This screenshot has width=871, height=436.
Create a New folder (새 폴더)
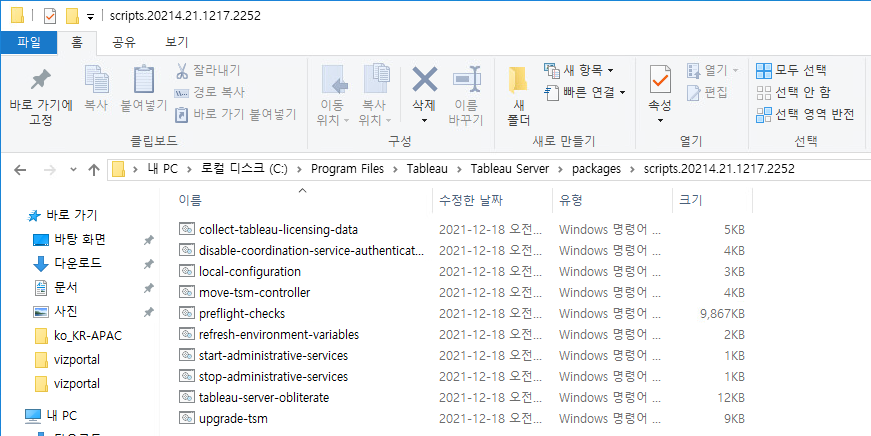pyautogui.click(x=518, y=96)
